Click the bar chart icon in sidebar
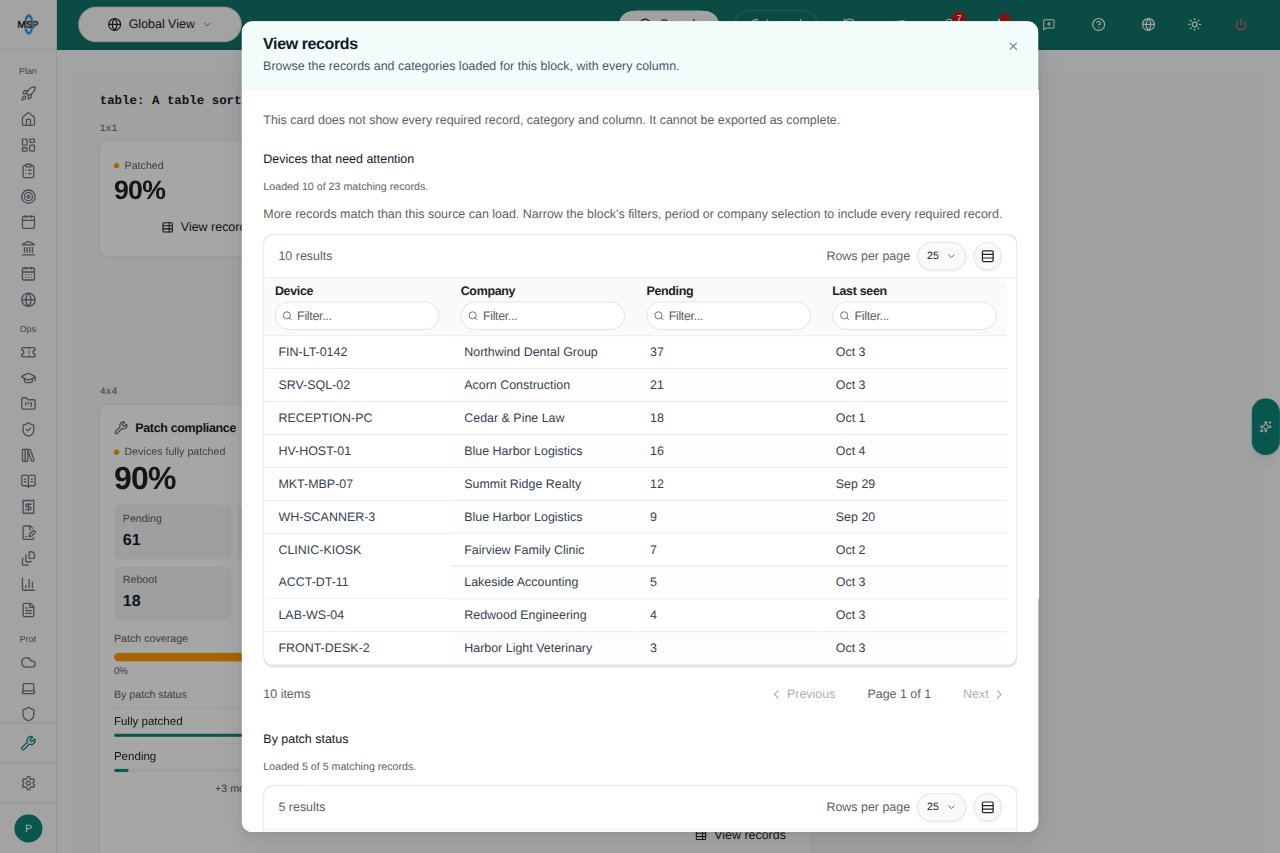 (x=28, y=584)
